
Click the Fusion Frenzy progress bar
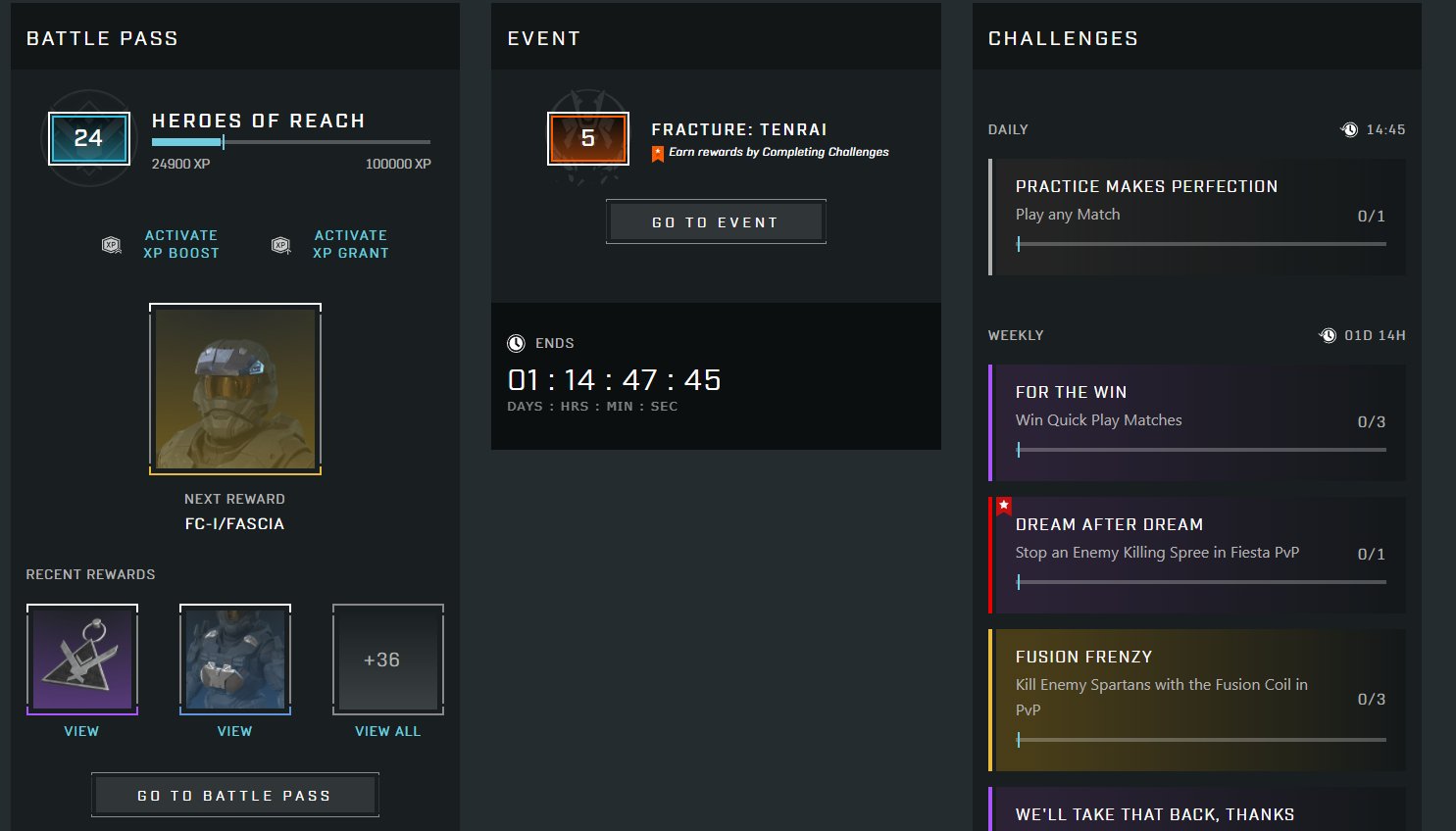(x=1201, y=740)
